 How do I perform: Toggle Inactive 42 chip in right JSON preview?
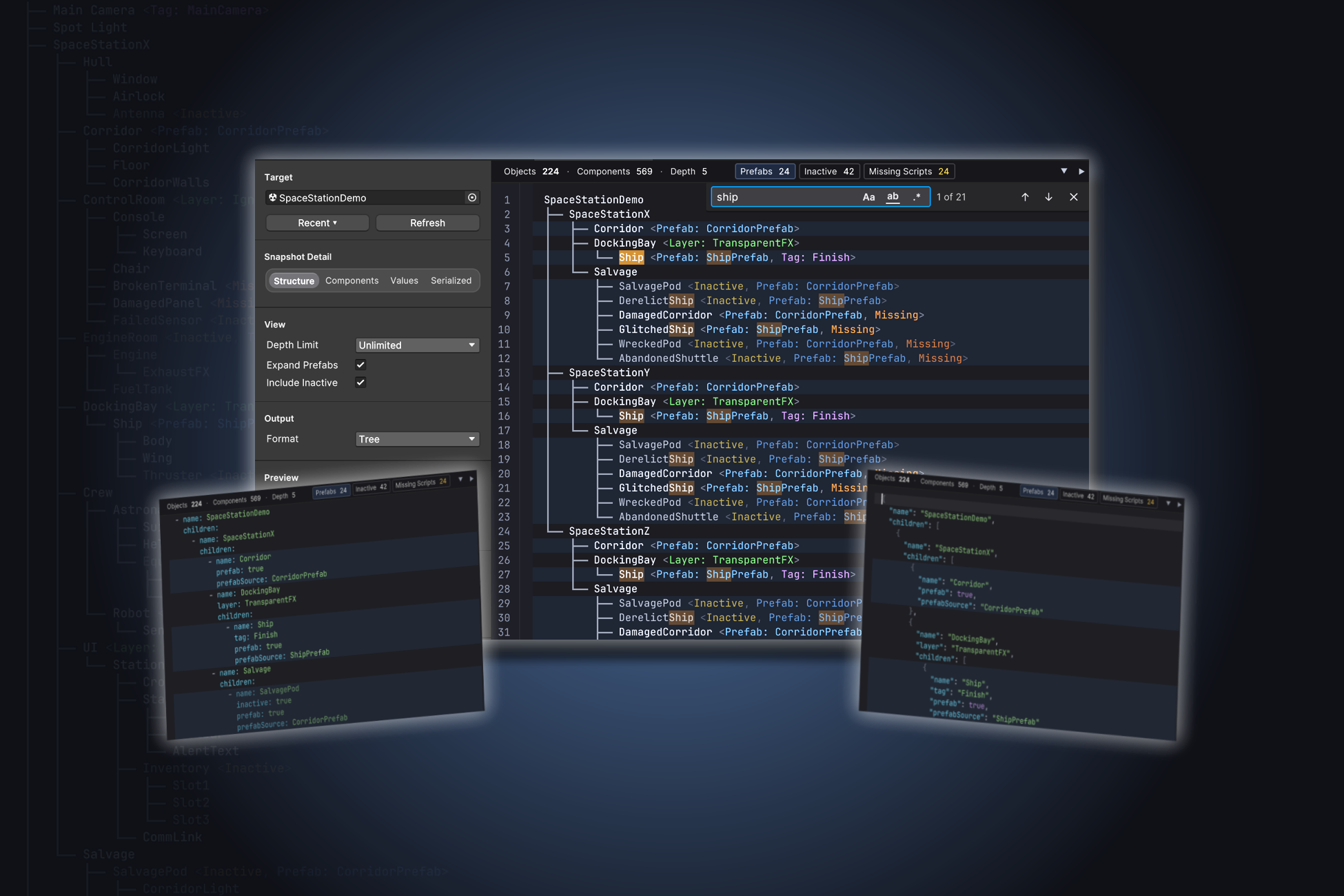pyautogui.click(x=1078, y=496)
